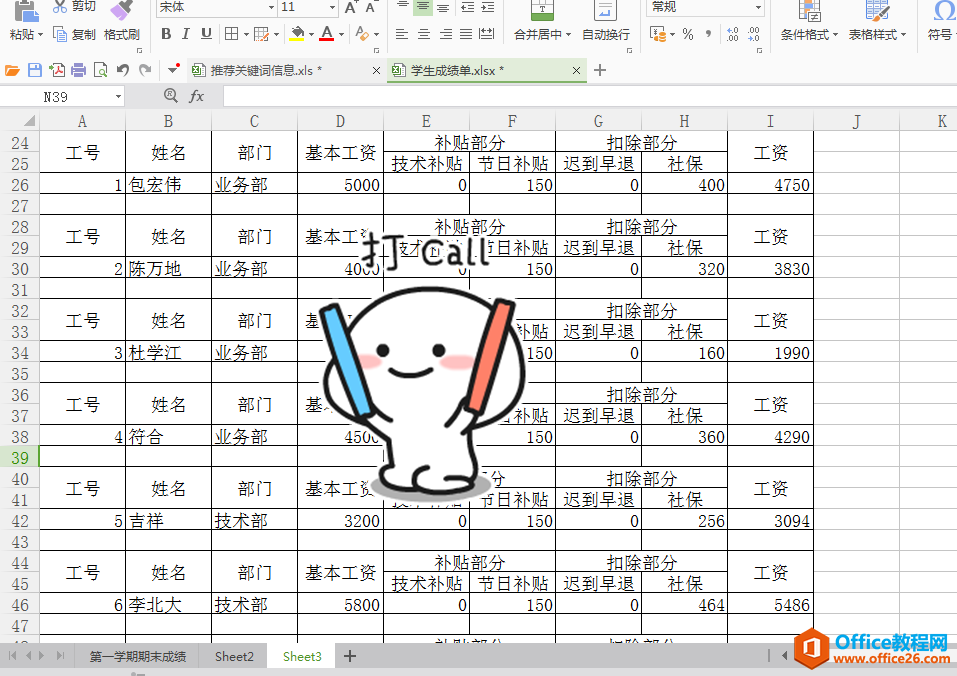This screenshot has height=676, width=957.
Task: Click the save floppy disk icon
Action: pyautogui.click(x=35, y=71)
